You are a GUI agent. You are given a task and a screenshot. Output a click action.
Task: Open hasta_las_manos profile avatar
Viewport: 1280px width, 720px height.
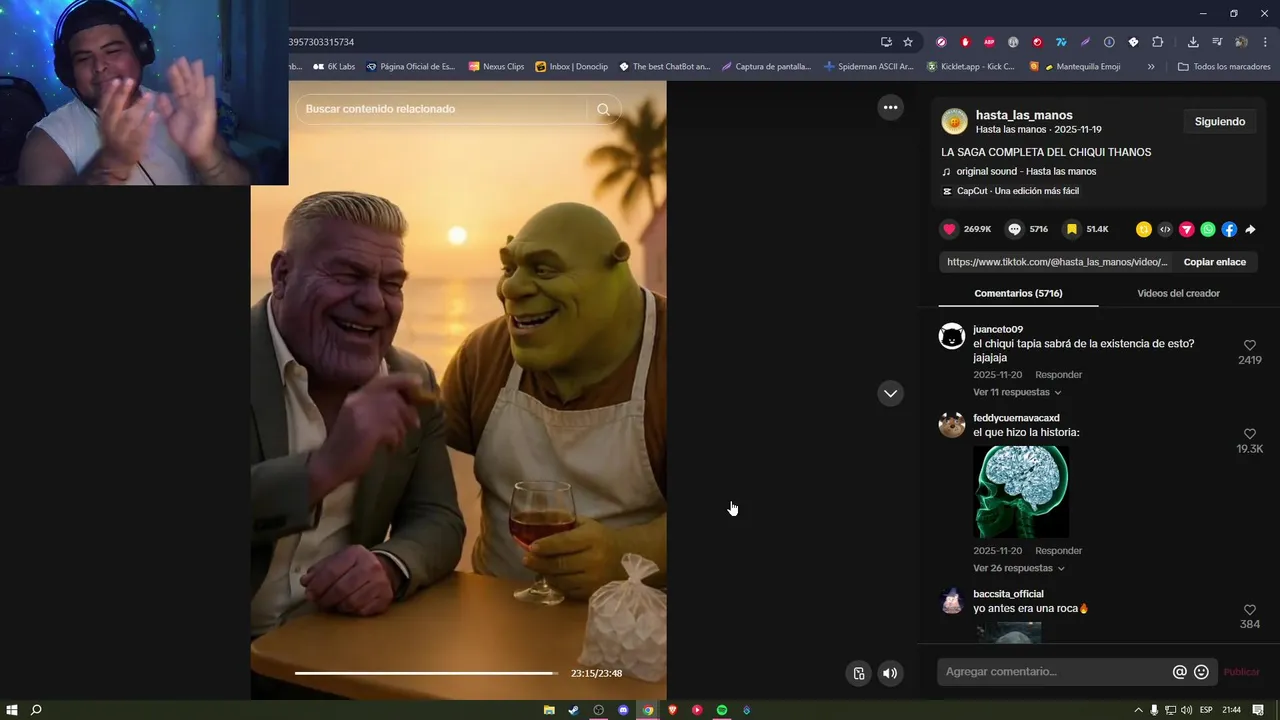pos(954,122)
